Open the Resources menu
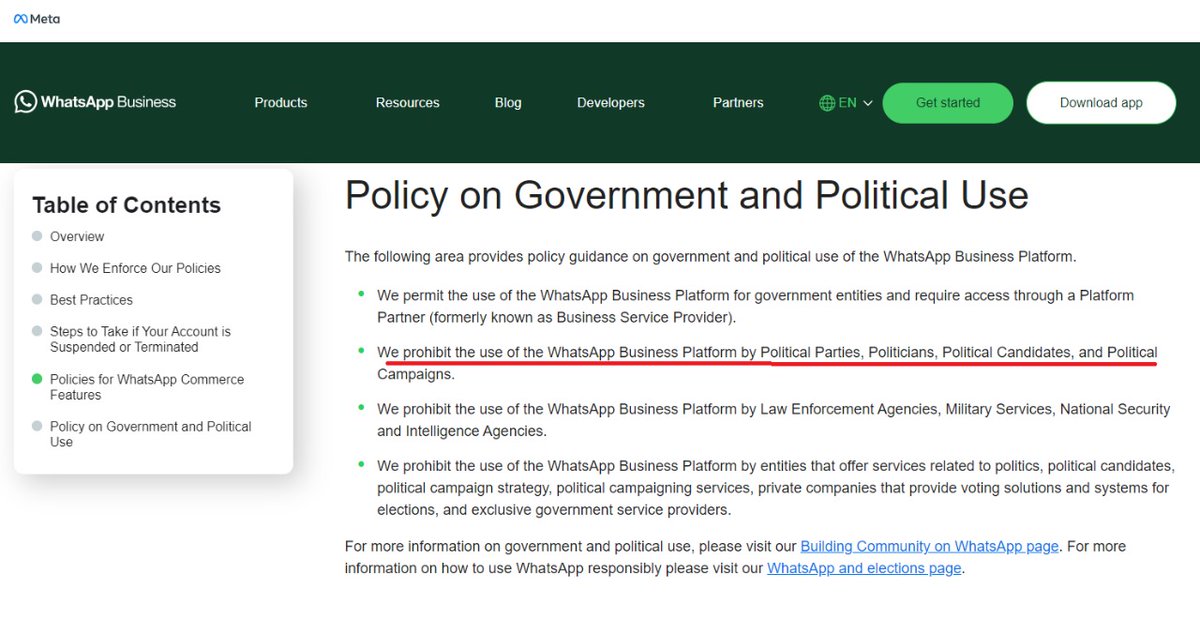The width and height of the screenshot is (1200, 634). click(408, 103)
